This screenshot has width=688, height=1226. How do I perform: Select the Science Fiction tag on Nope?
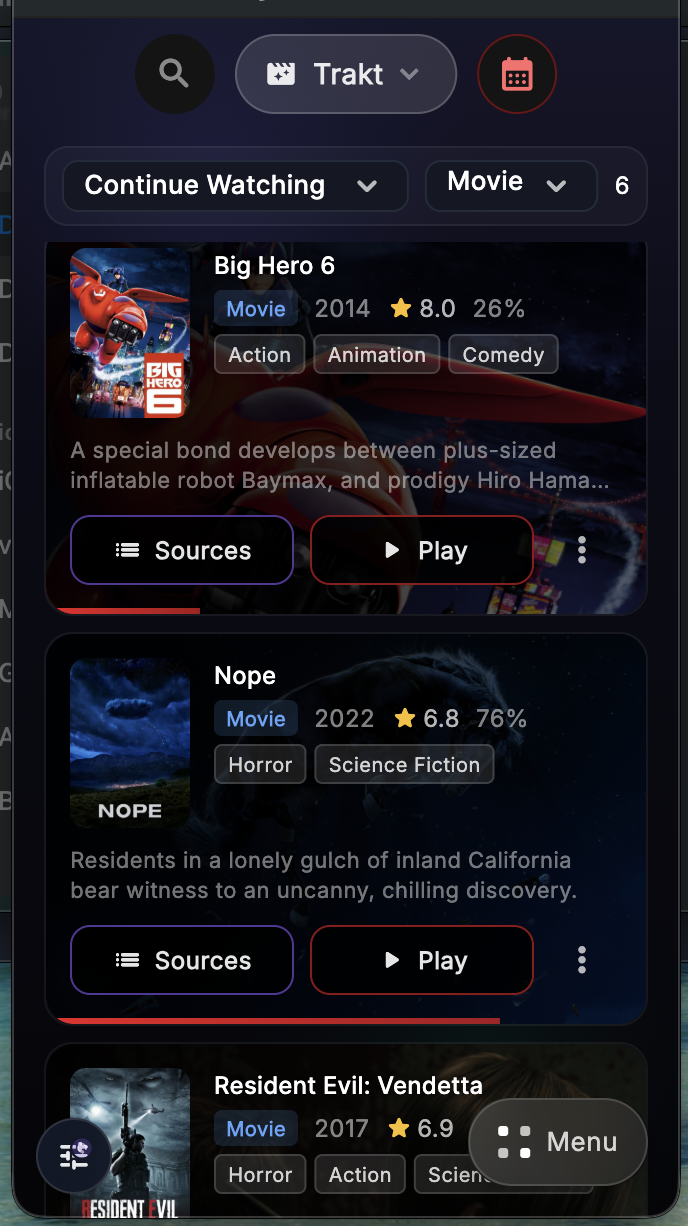point(404,765)
